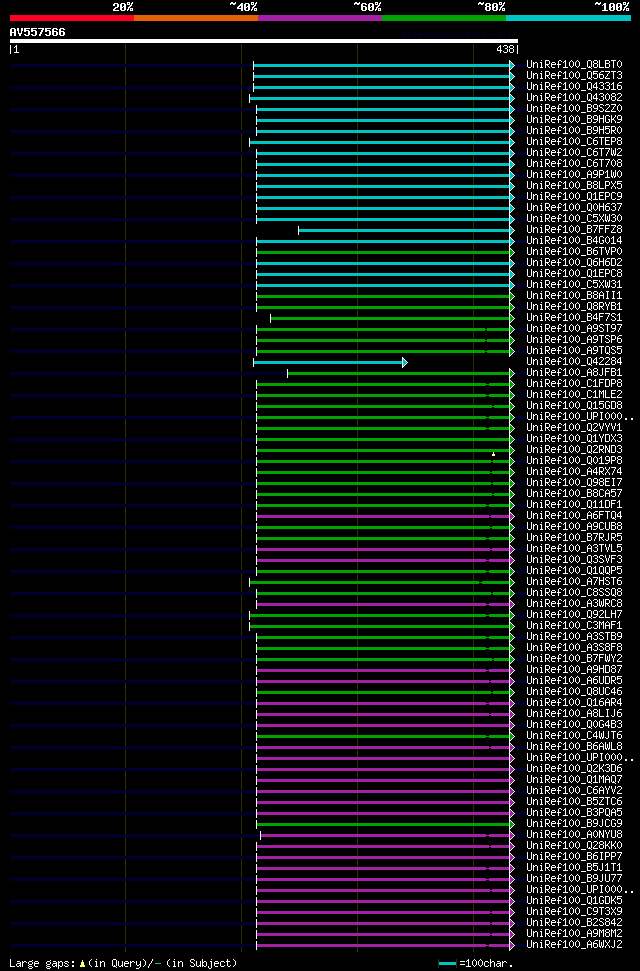Select the UniRef100_Q42284 label
The image size is (640, 971).
(x=574, y=362)
